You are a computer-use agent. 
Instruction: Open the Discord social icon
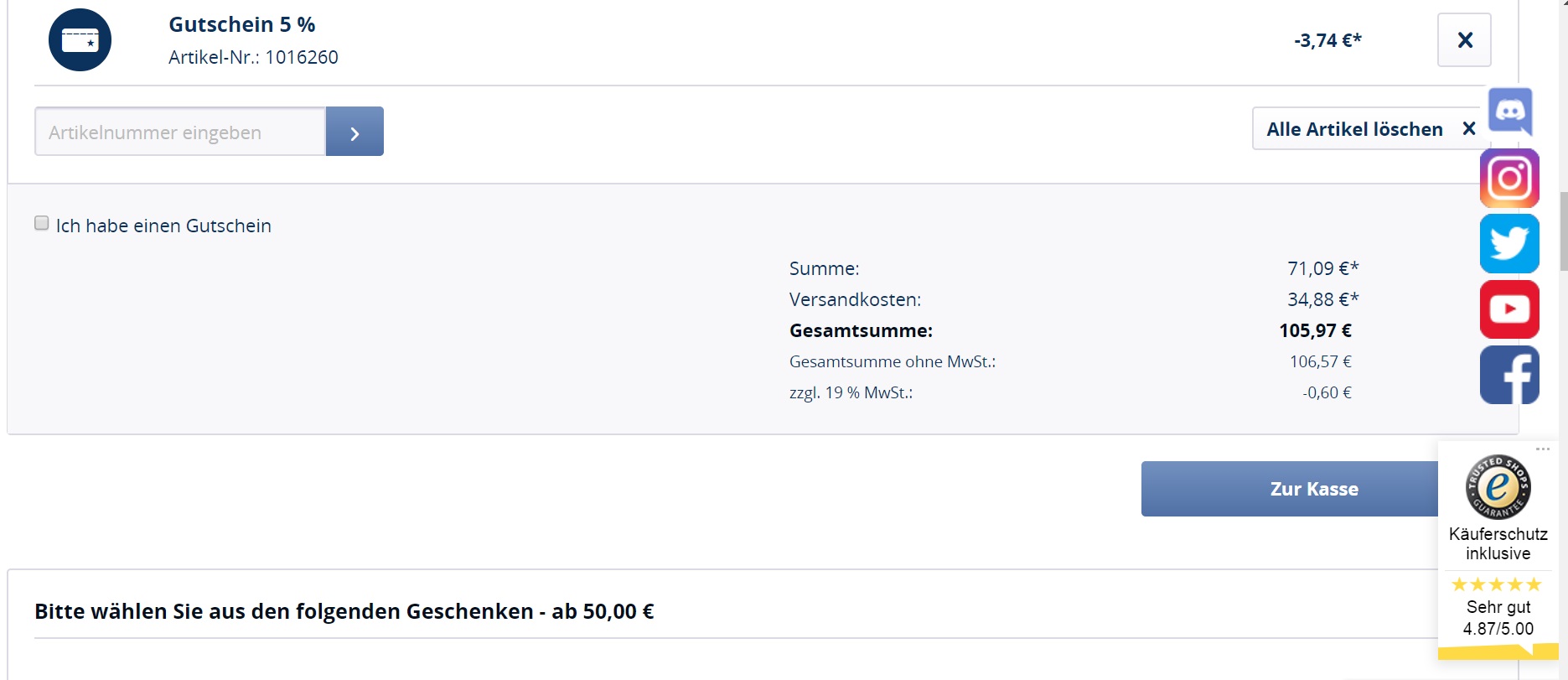coord(1510,110)
